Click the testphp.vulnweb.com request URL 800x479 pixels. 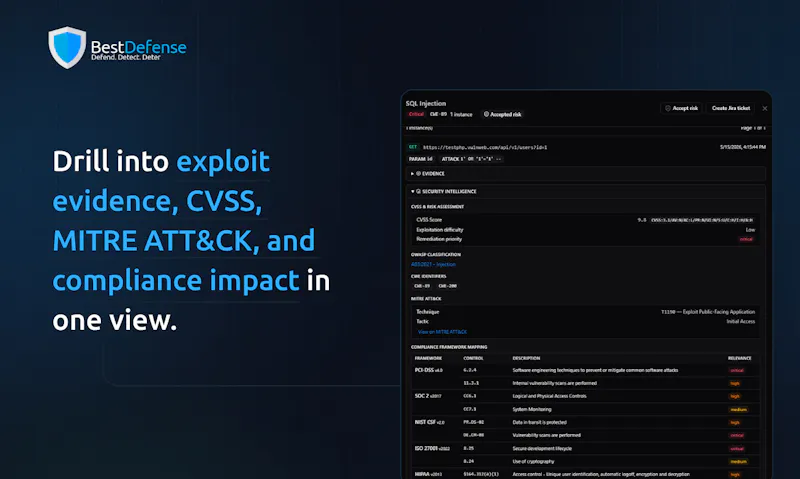coord(485,147)
